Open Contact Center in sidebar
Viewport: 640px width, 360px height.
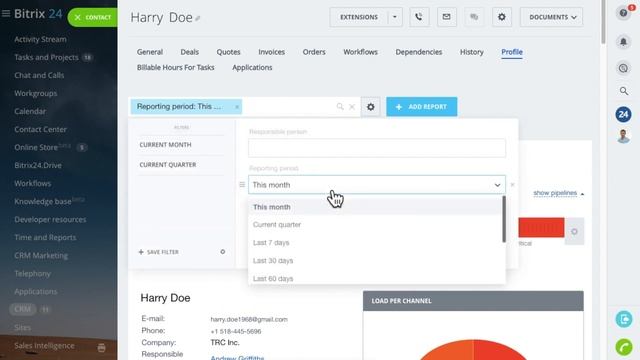(x=40, y=129)
